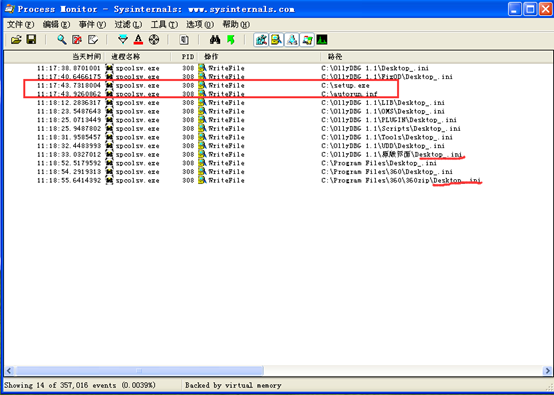Click spcolsv.exe process icon at 11:18:12.2836317
The width and height of the screenshot is (554, 395).
pos(110,103)
